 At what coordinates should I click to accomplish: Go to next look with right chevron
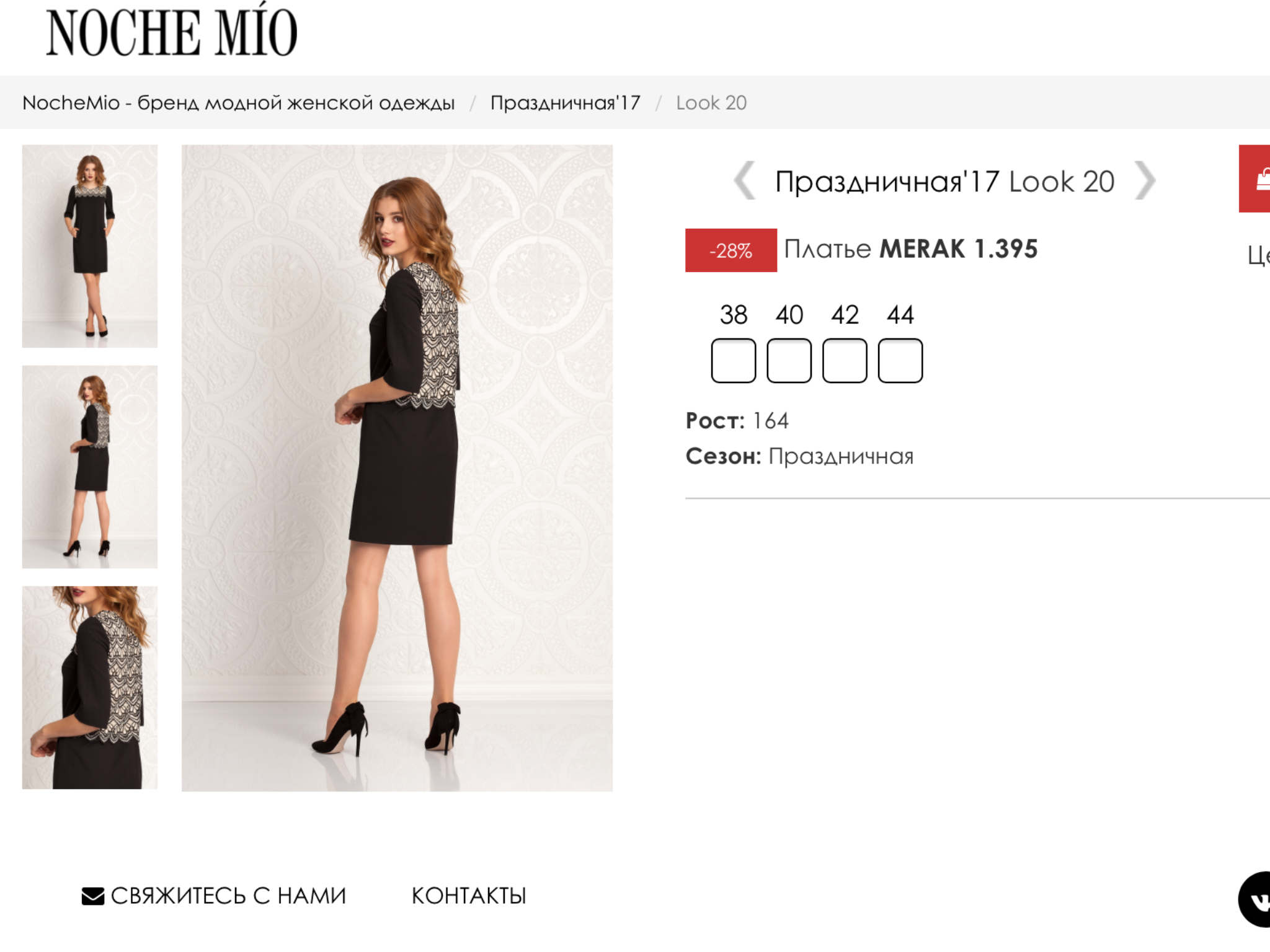[1144, 181]
